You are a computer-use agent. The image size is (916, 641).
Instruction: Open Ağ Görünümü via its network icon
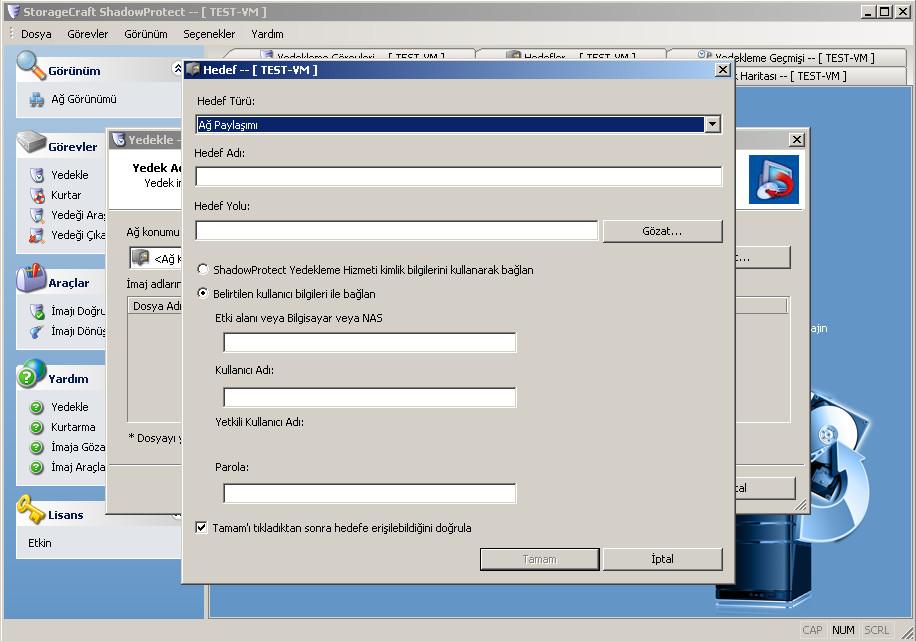pos(37,100)
